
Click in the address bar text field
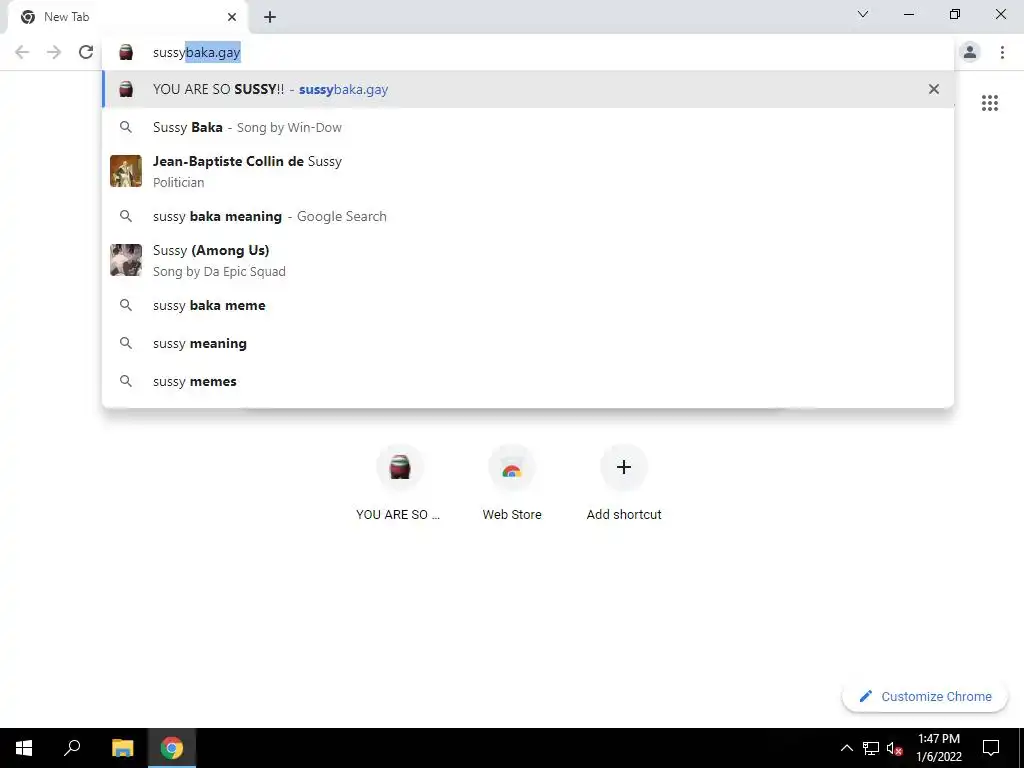[x=529, y=52]
